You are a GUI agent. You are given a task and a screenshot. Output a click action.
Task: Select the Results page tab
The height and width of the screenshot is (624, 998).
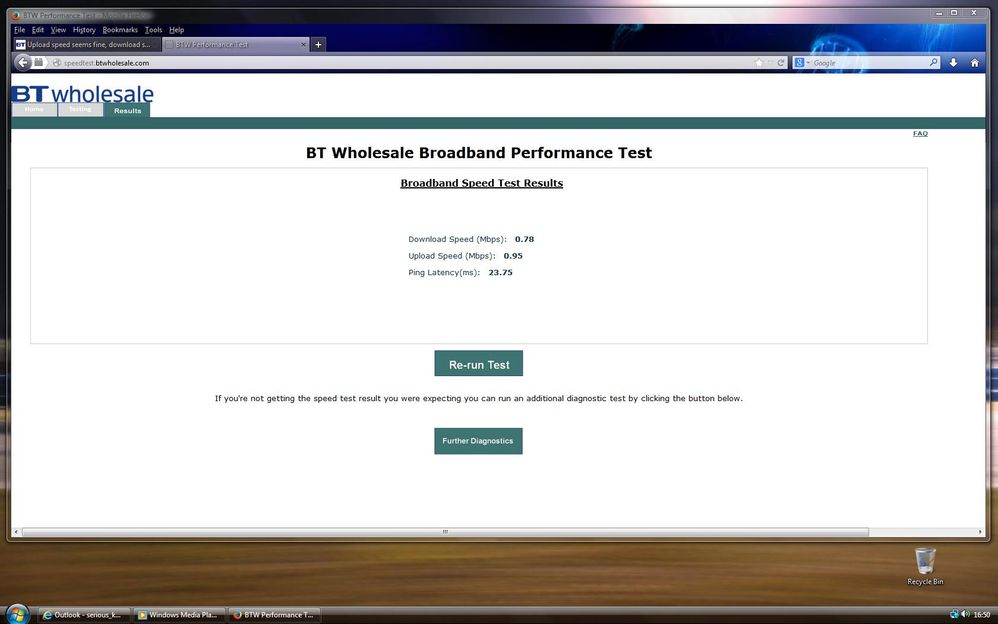click(x=127, y=110)
